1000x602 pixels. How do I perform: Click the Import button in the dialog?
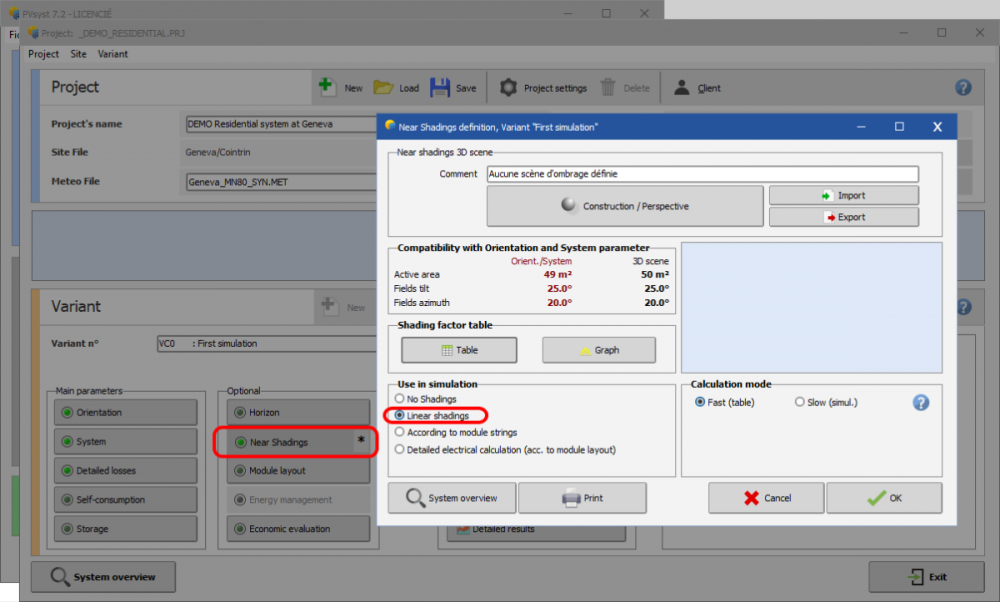843,195
